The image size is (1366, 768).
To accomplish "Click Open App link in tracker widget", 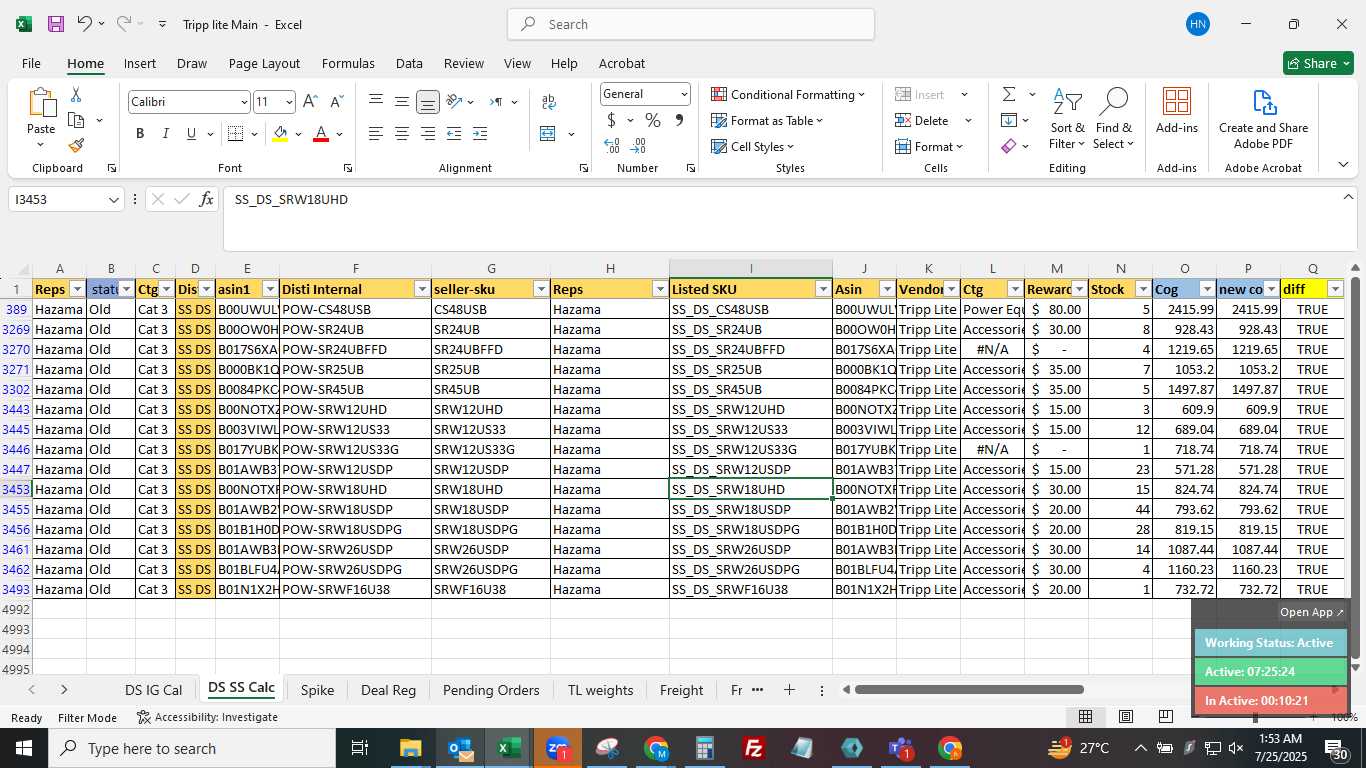I will tap(1312, 612).
